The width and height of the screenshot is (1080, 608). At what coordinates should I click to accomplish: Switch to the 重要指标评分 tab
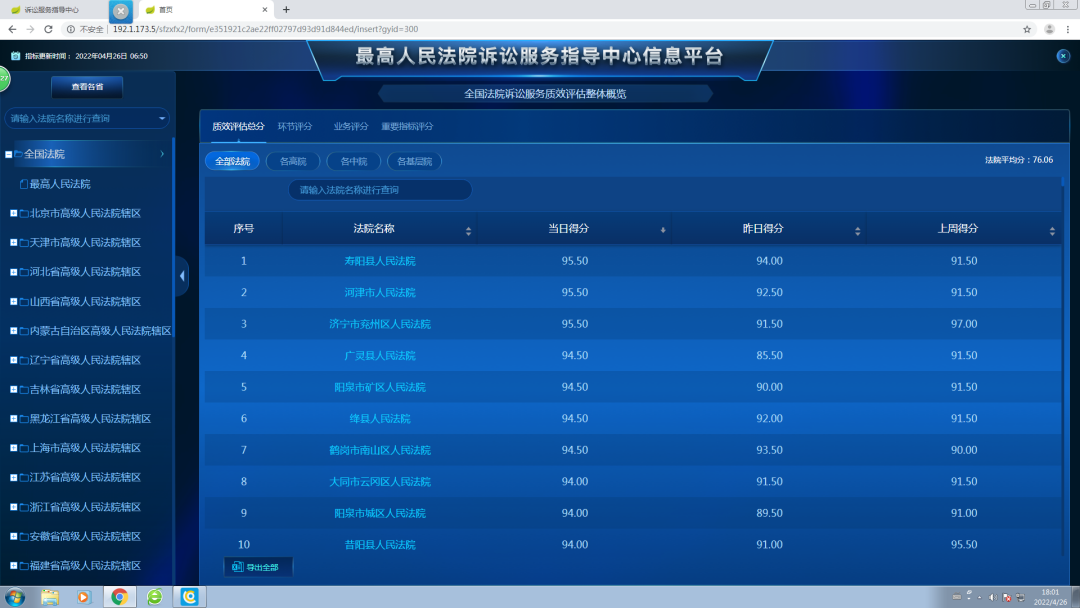[x=407, y=127]
